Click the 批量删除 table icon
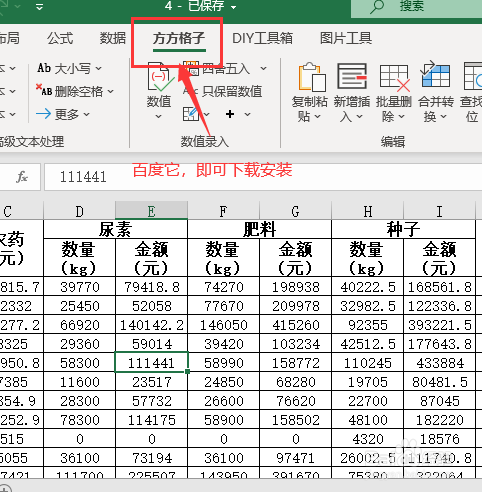The height and width of the screenshot is (492, 482). (395, 78)
